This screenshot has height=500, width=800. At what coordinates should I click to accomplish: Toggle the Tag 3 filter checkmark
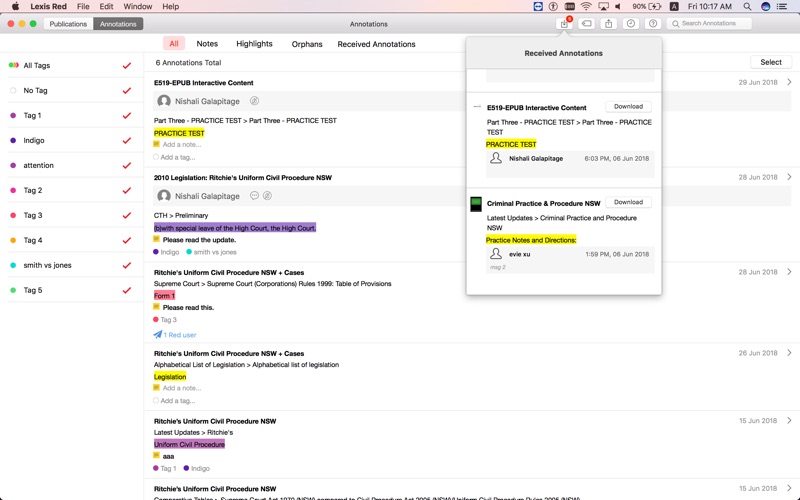127,215
